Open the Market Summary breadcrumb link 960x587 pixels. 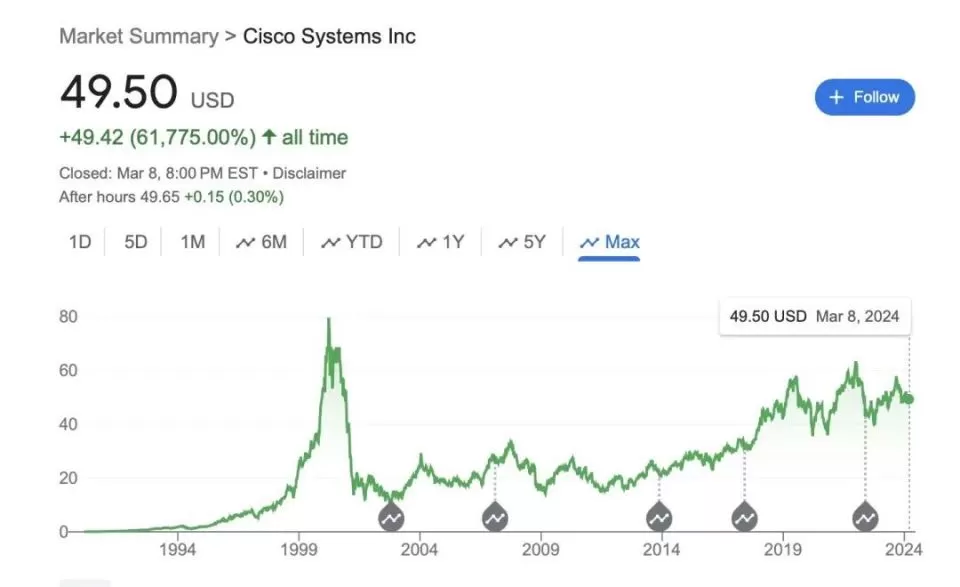pos(139,36)
